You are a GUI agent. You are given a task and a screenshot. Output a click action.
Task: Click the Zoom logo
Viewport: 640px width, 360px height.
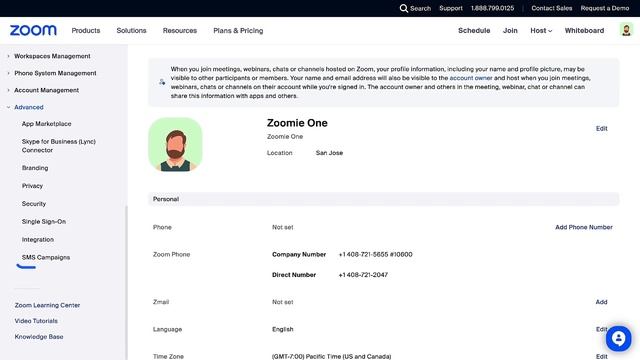[33, 30]
